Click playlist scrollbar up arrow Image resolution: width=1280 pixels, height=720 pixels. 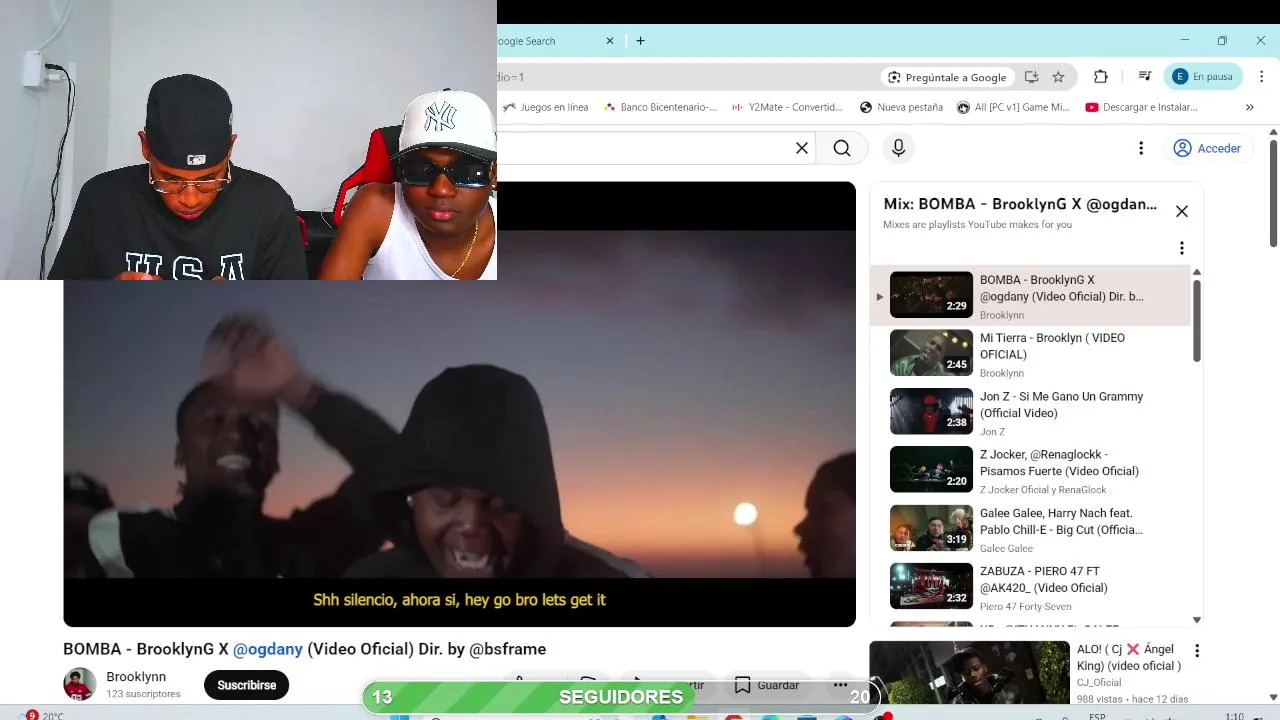coord(1196,272)
